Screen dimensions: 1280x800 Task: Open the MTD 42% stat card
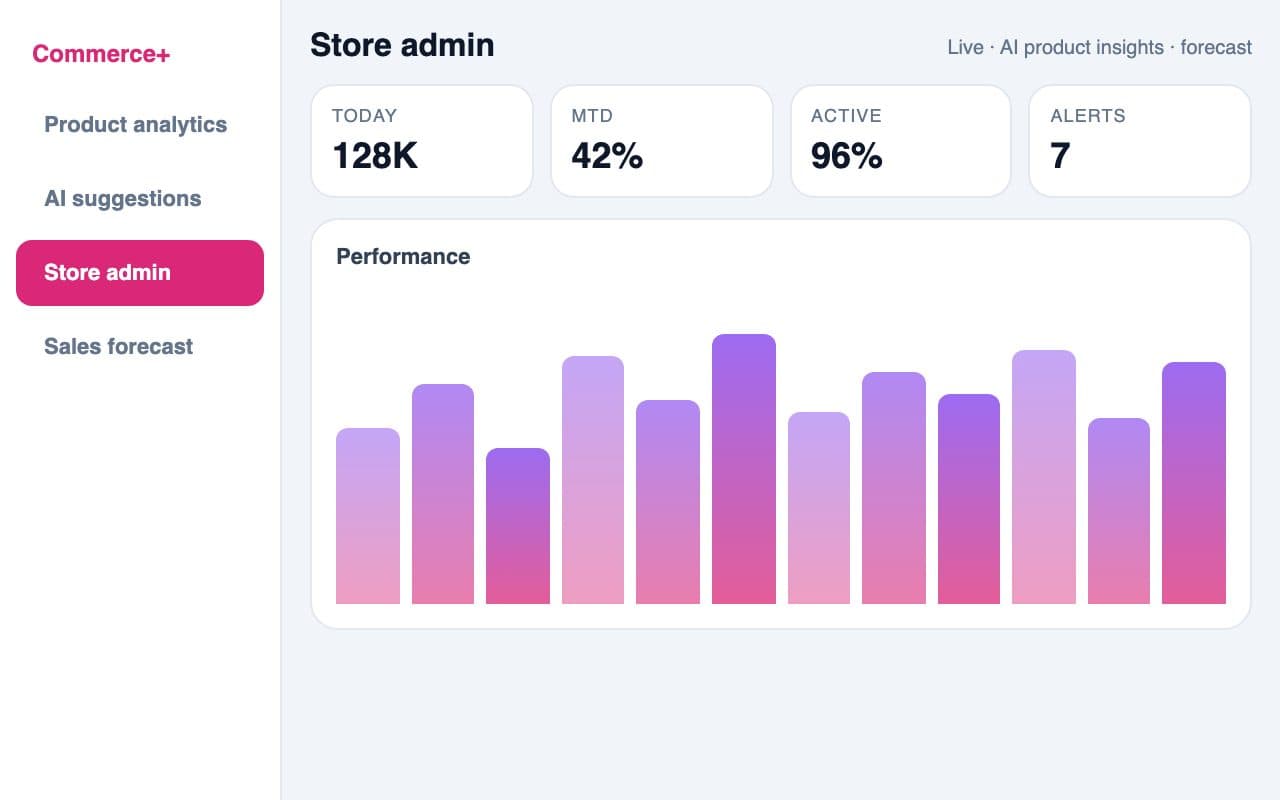[x=661, y=141]
